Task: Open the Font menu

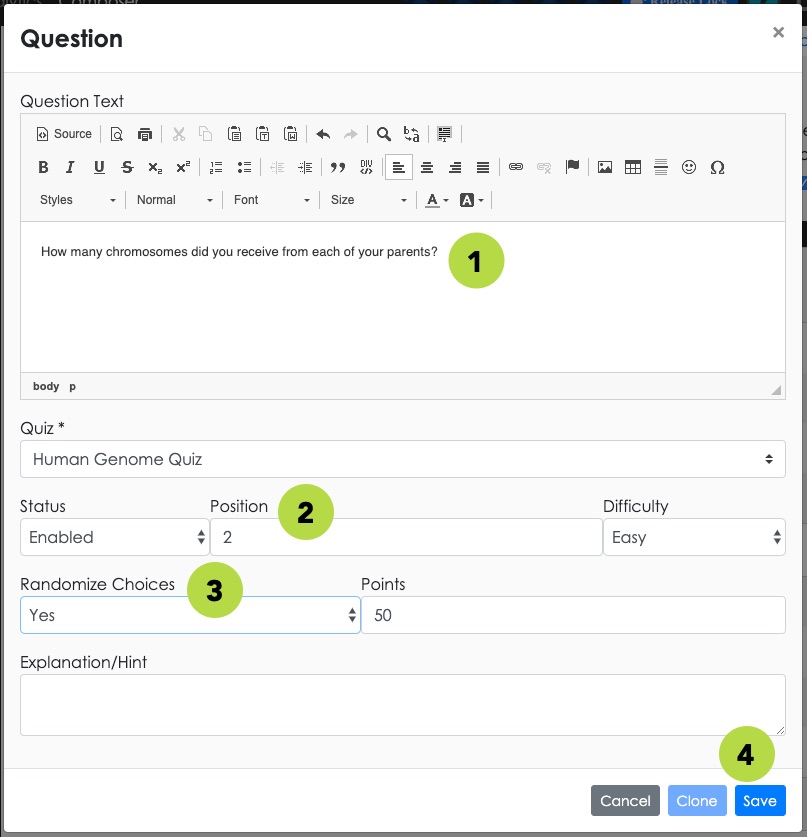Action: 272,200
